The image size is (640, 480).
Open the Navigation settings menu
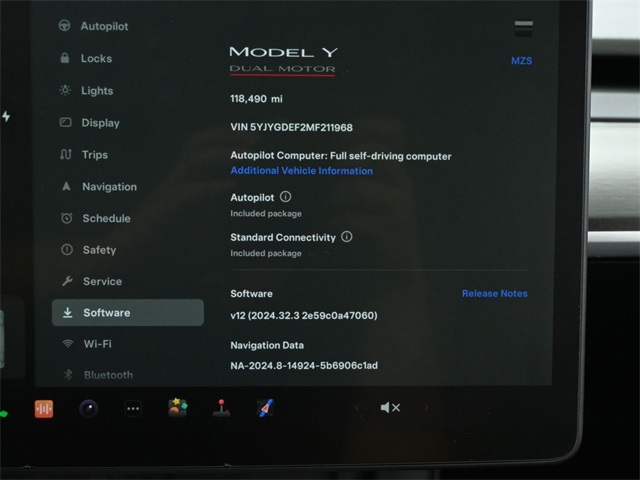point(99,187)
